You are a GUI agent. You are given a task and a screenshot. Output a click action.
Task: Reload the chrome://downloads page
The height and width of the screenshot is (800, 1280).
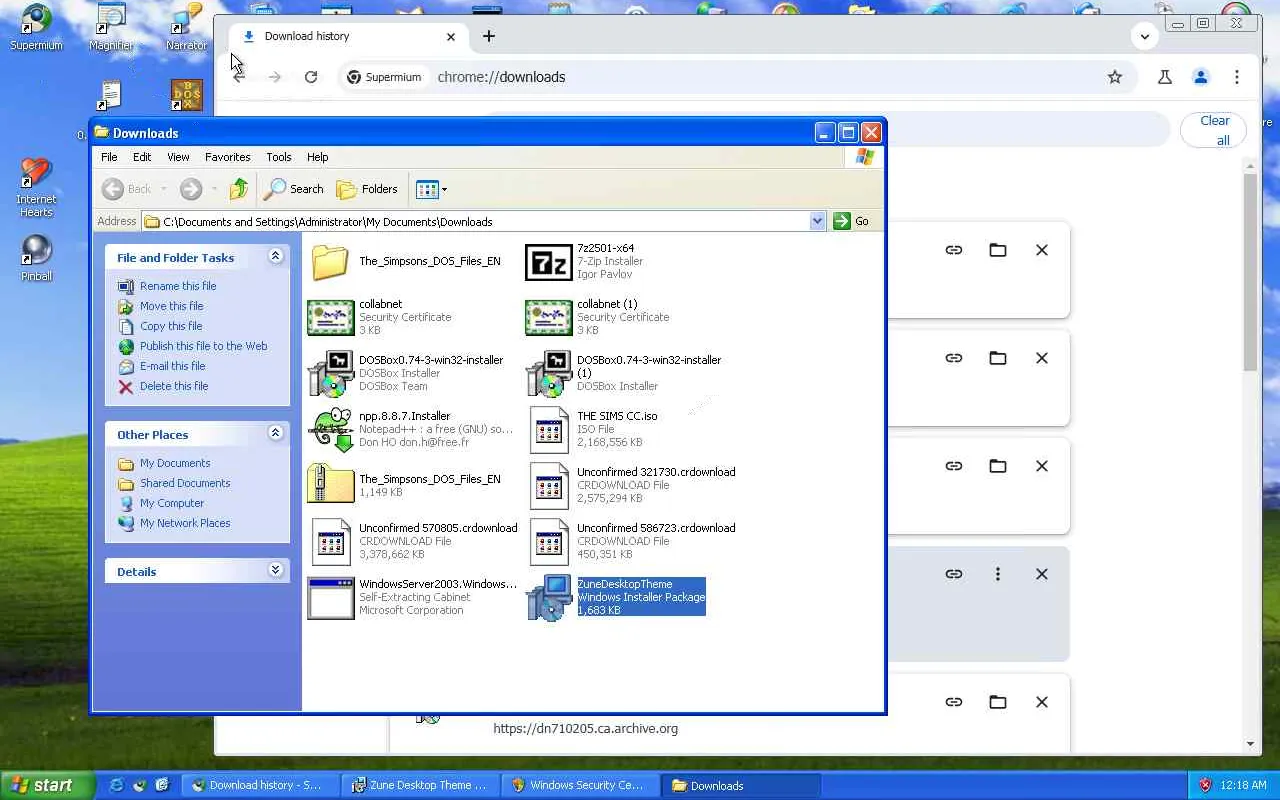pyautogui.click(x=311, y=77)
